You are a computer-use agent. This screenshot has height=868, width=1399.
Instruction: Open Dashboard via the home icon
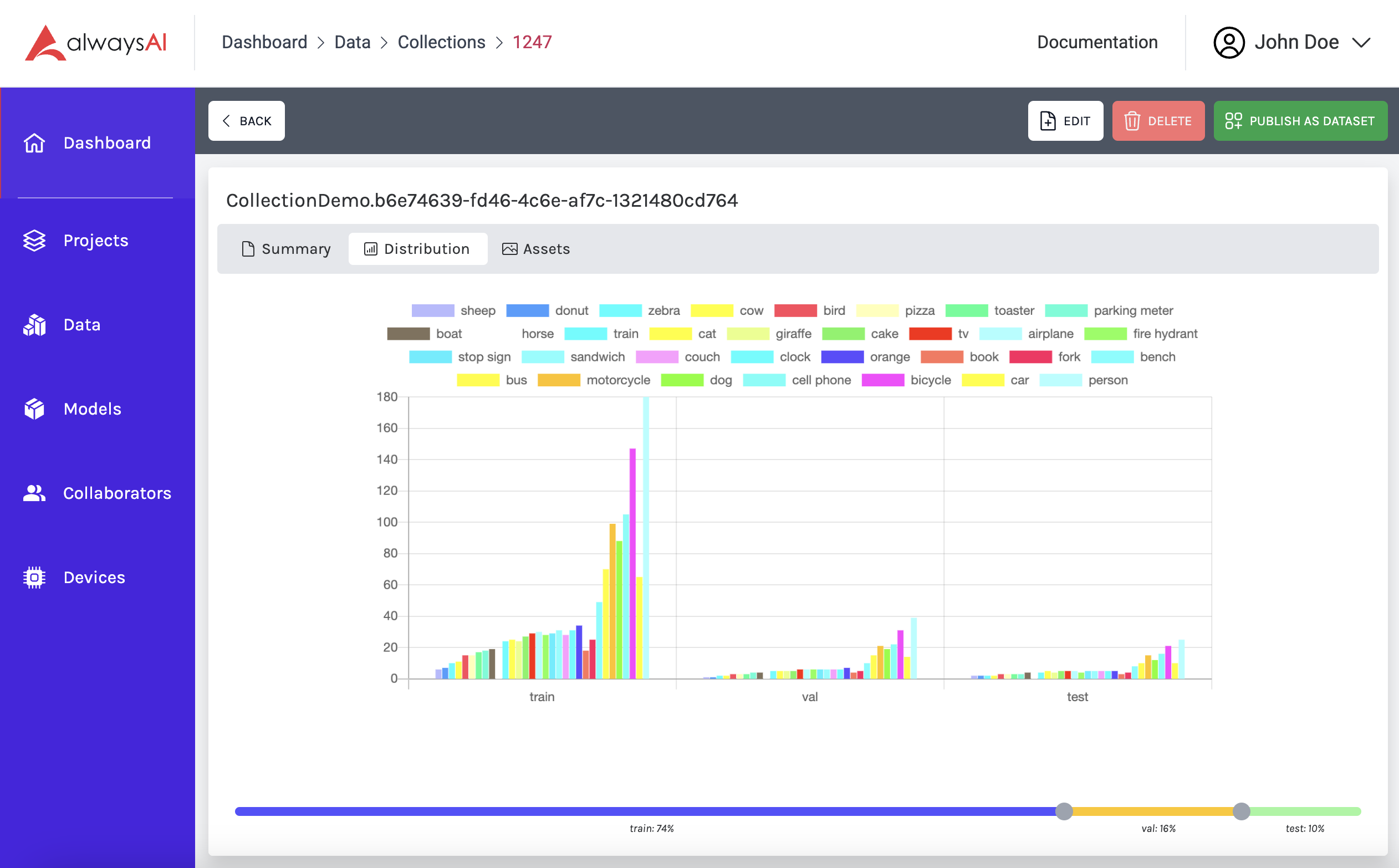coord(34,143)
